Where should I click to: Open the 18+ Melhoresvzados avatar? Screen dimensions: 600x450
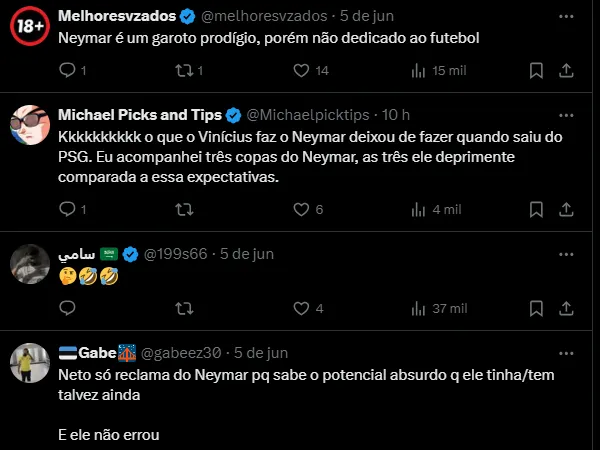pos(30,27)
